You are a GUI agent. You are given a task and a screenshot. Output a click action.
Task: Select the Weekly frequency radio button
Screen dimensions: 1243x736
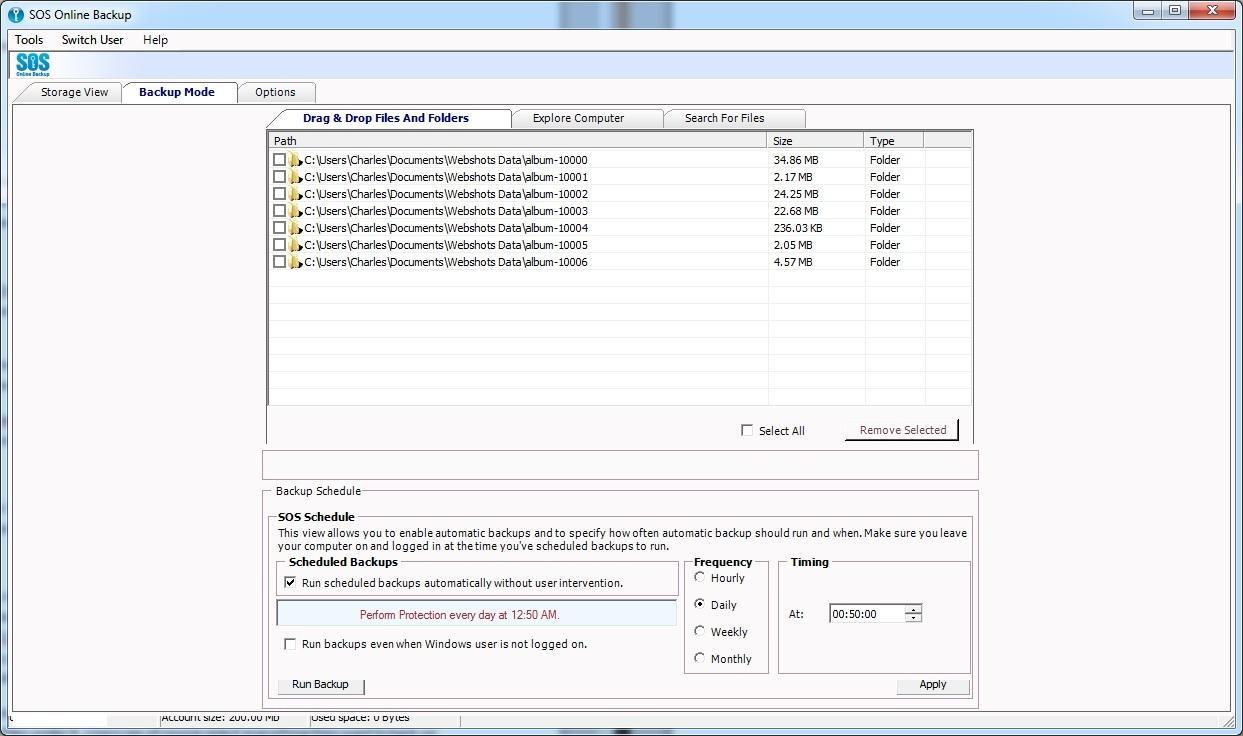699,631
